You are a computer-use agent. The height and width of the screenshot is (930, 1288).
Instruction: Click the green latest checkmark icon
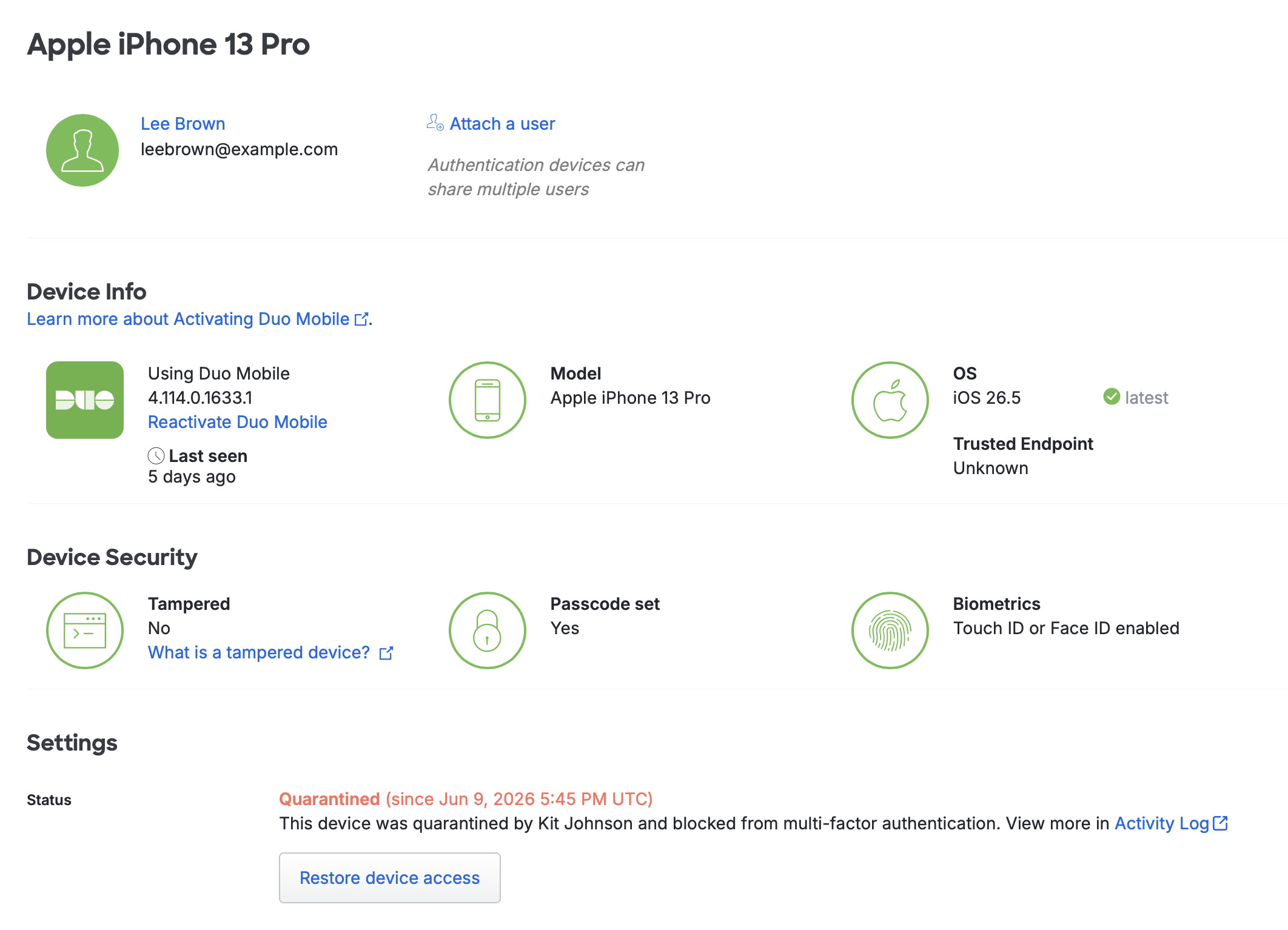coord(1112,396)
